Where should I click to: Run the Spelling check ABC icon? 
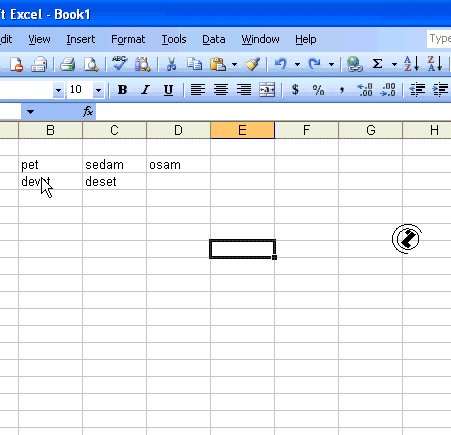[x=119, y=64]
